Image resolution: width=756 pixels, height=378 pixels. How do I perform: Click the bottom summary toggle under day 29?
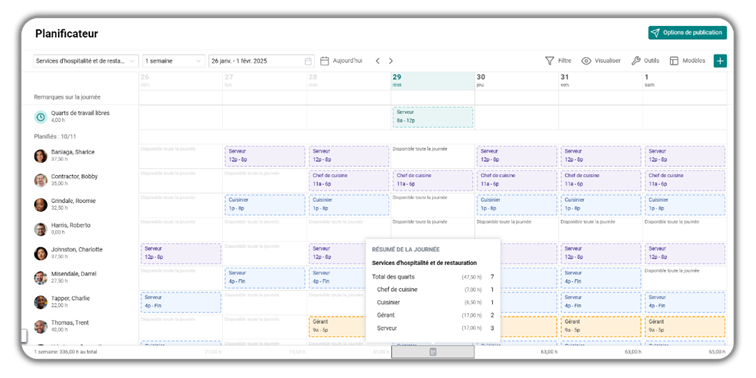point(432,352)
